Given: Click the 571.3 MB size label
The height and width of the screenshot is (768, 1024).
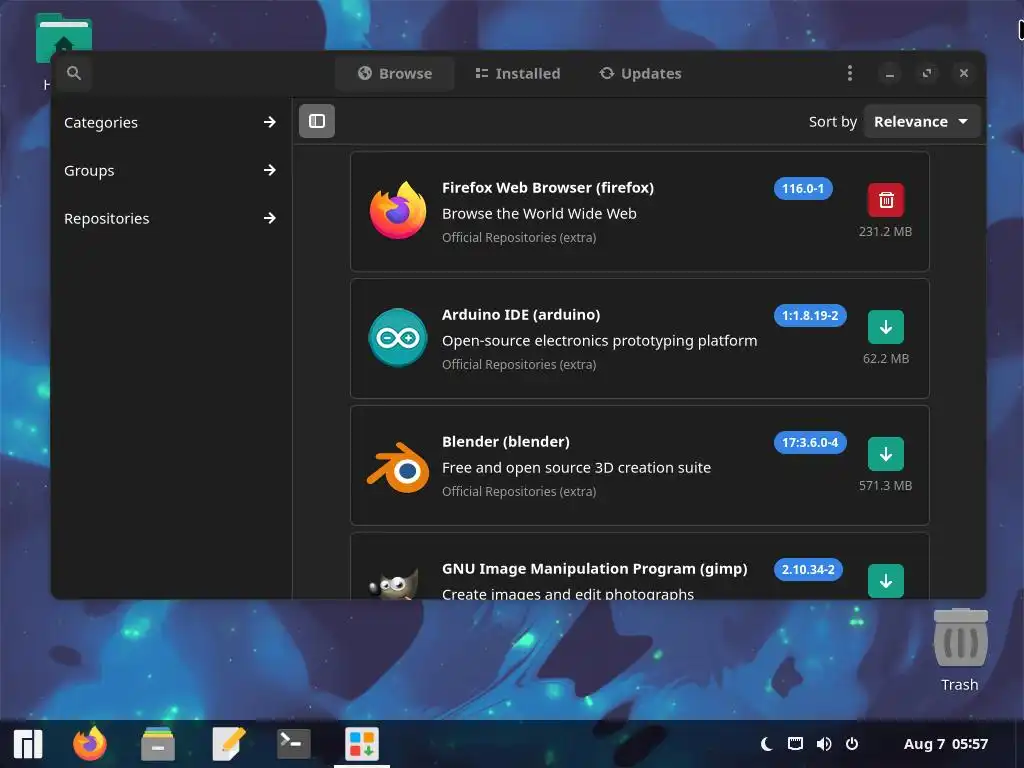Looking at the screenshot, I should click(x=886, y=486).
